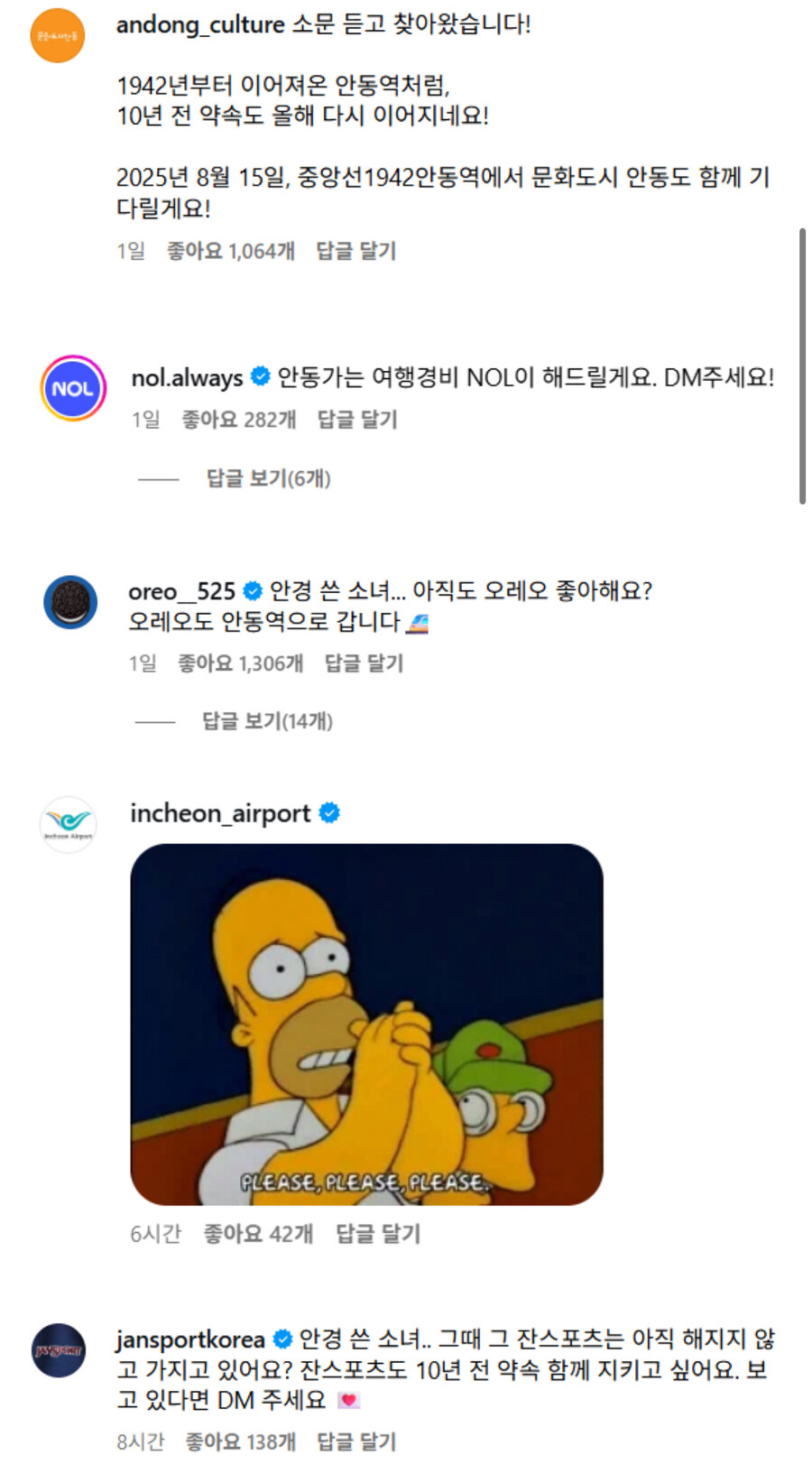View likes 좋아요 1,064개 on andong_culture comment
The image size is (812, 1474).
tap(231, 251)
